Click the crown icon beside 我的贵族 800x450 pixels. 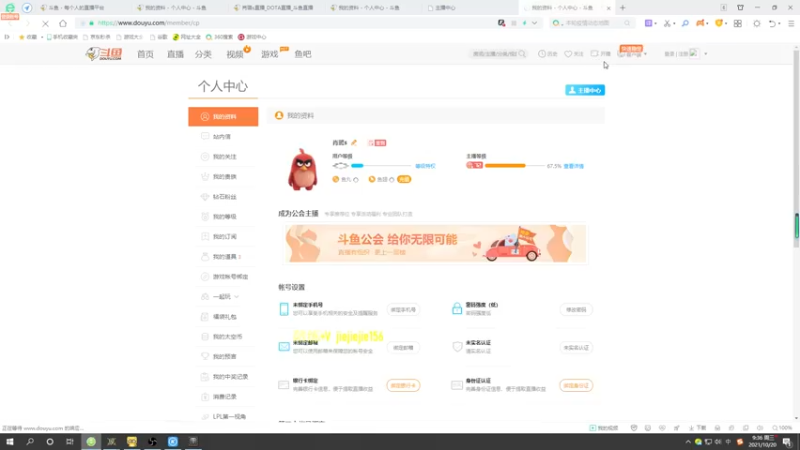(x=205, y=177)
